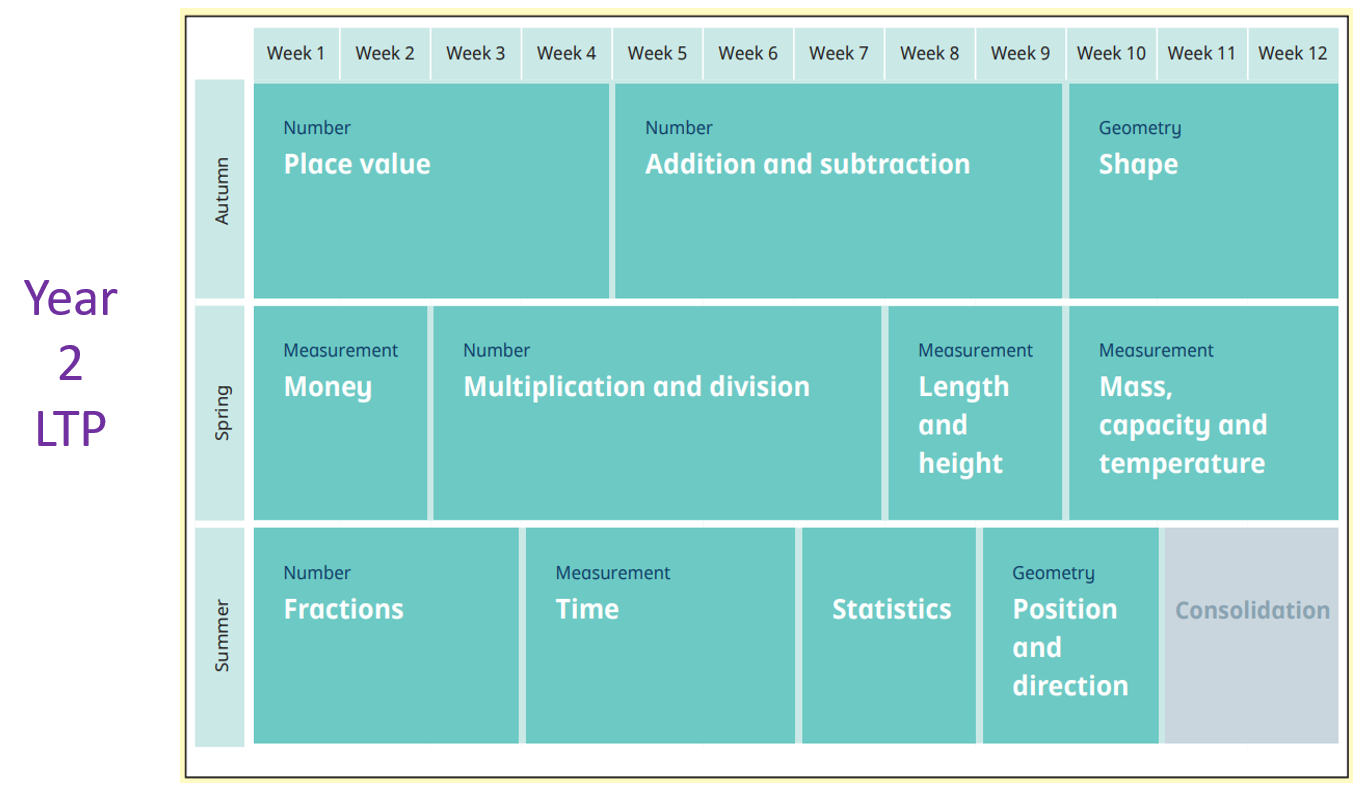This screenshot has width=1370, height=793.
Task: Select the Week 12 column header
Action: coord(1293,54)
